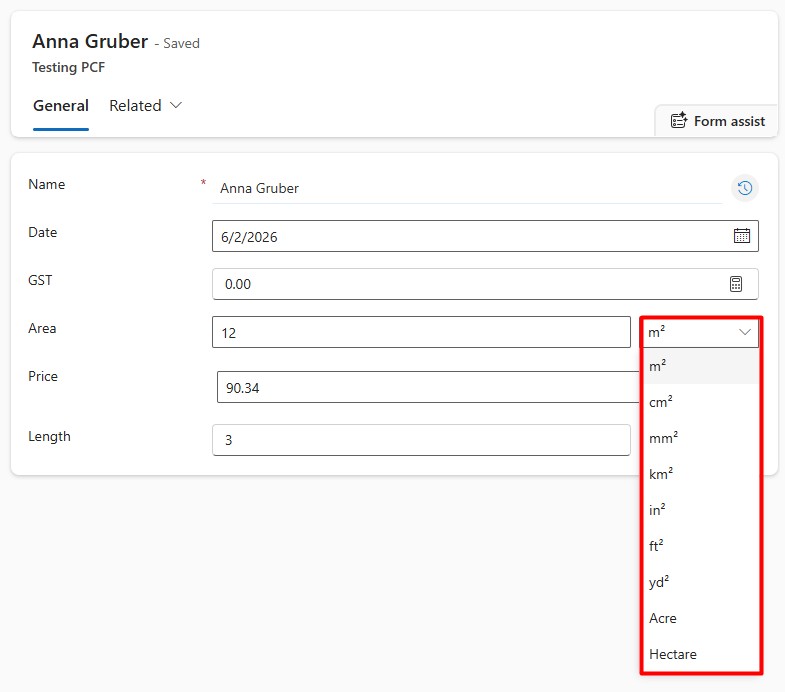Select Hectare from the unit list
This screenshot has width=785, height=692.
click(700, 654)
